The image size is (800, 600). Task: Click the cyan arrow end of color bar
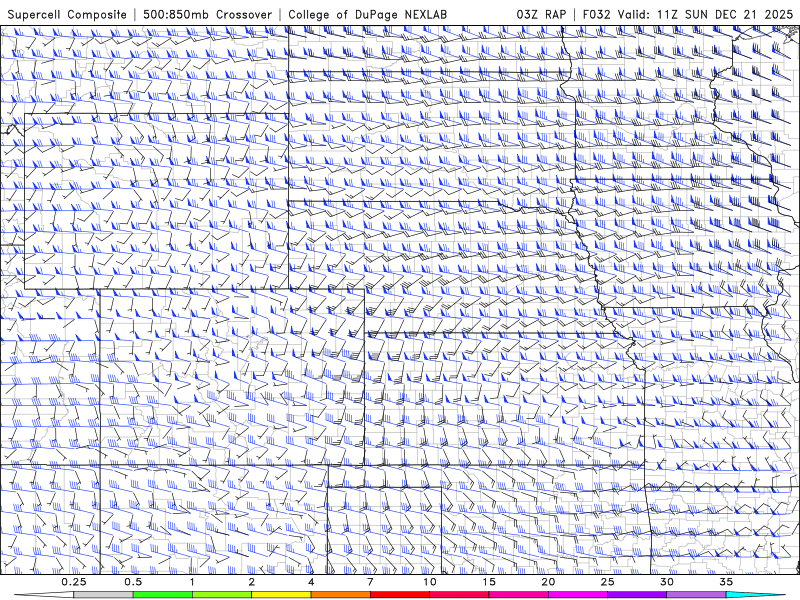click(x=755, y=595)
